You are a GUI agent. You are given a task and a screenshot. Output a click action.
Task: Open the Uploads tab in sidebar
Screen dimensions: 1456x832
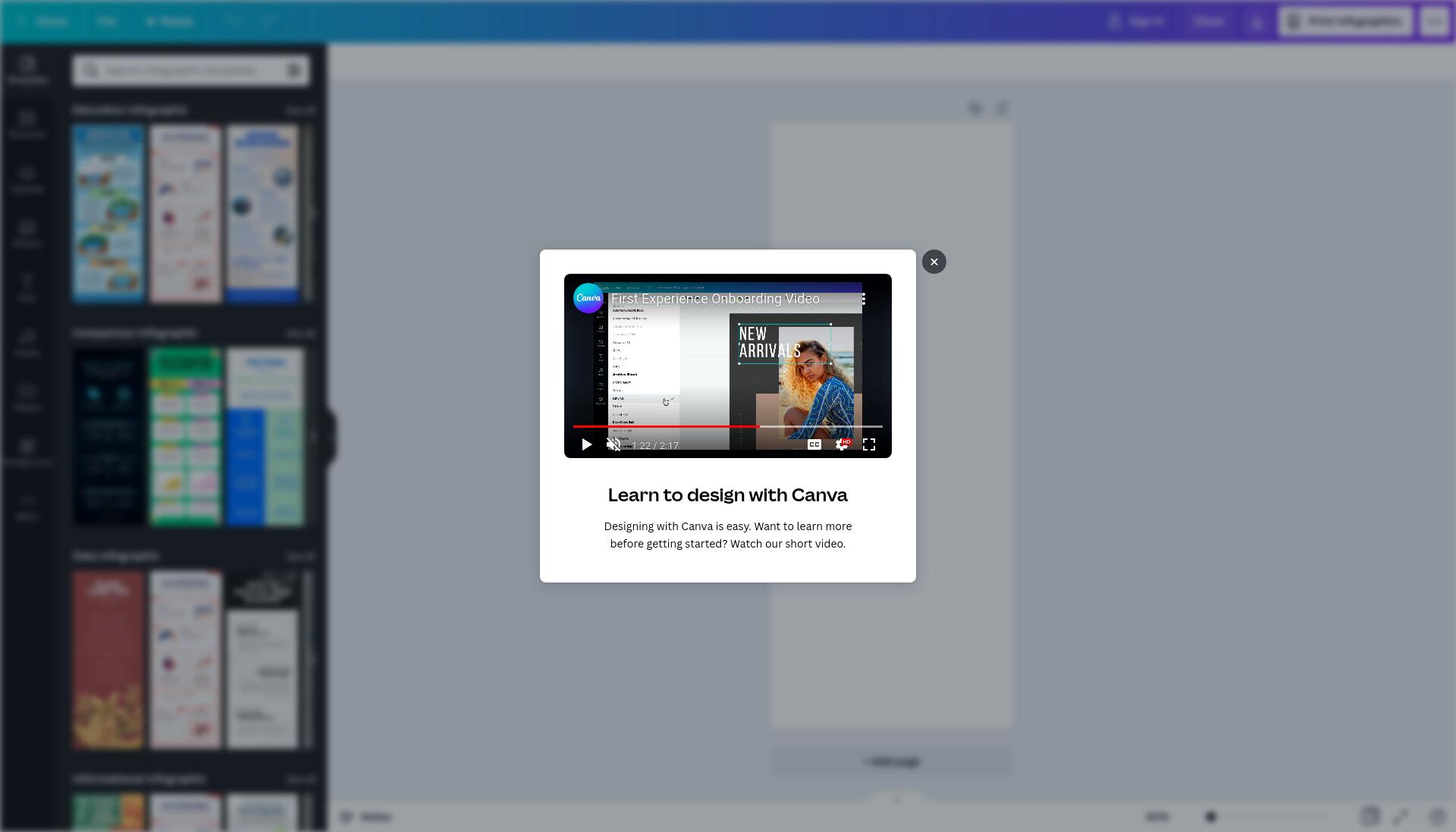27,180
